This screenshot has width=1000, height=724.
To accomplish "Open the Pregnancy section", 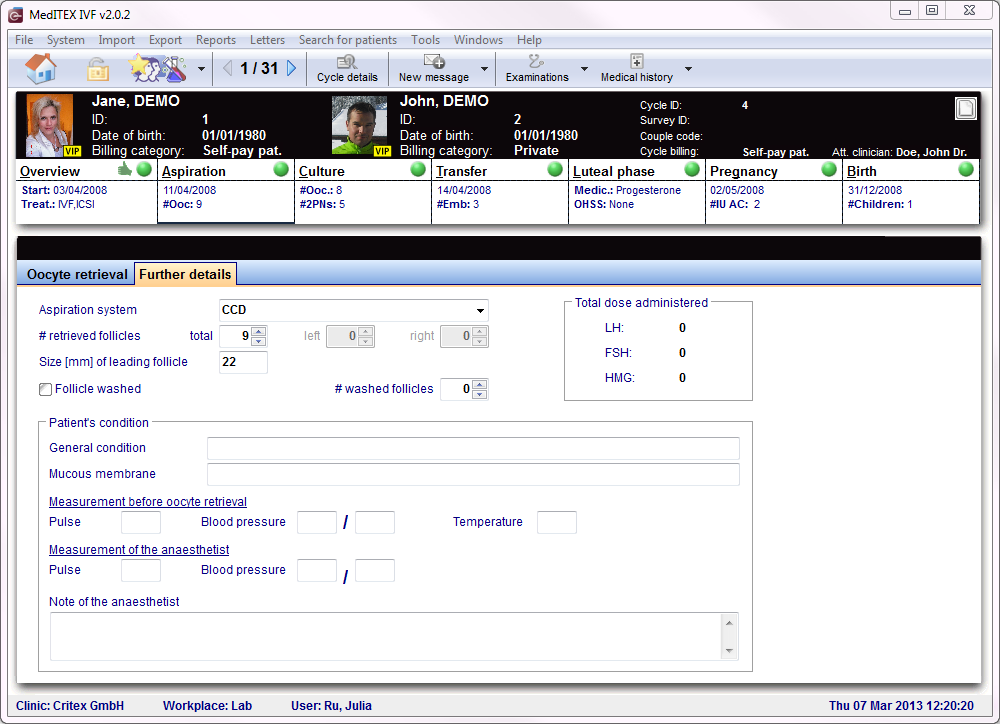I will [x=744, y=172].
